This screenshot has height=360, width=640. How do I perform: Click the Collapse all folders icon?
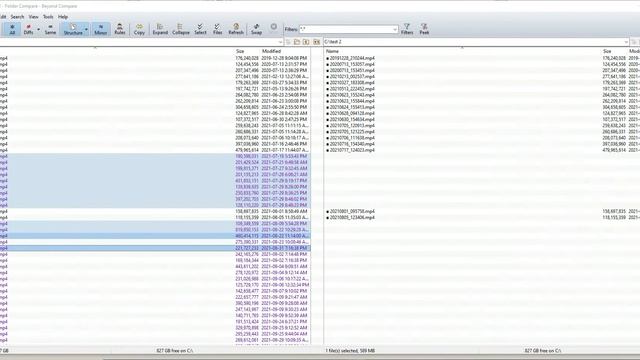click(x=180, y=29)
